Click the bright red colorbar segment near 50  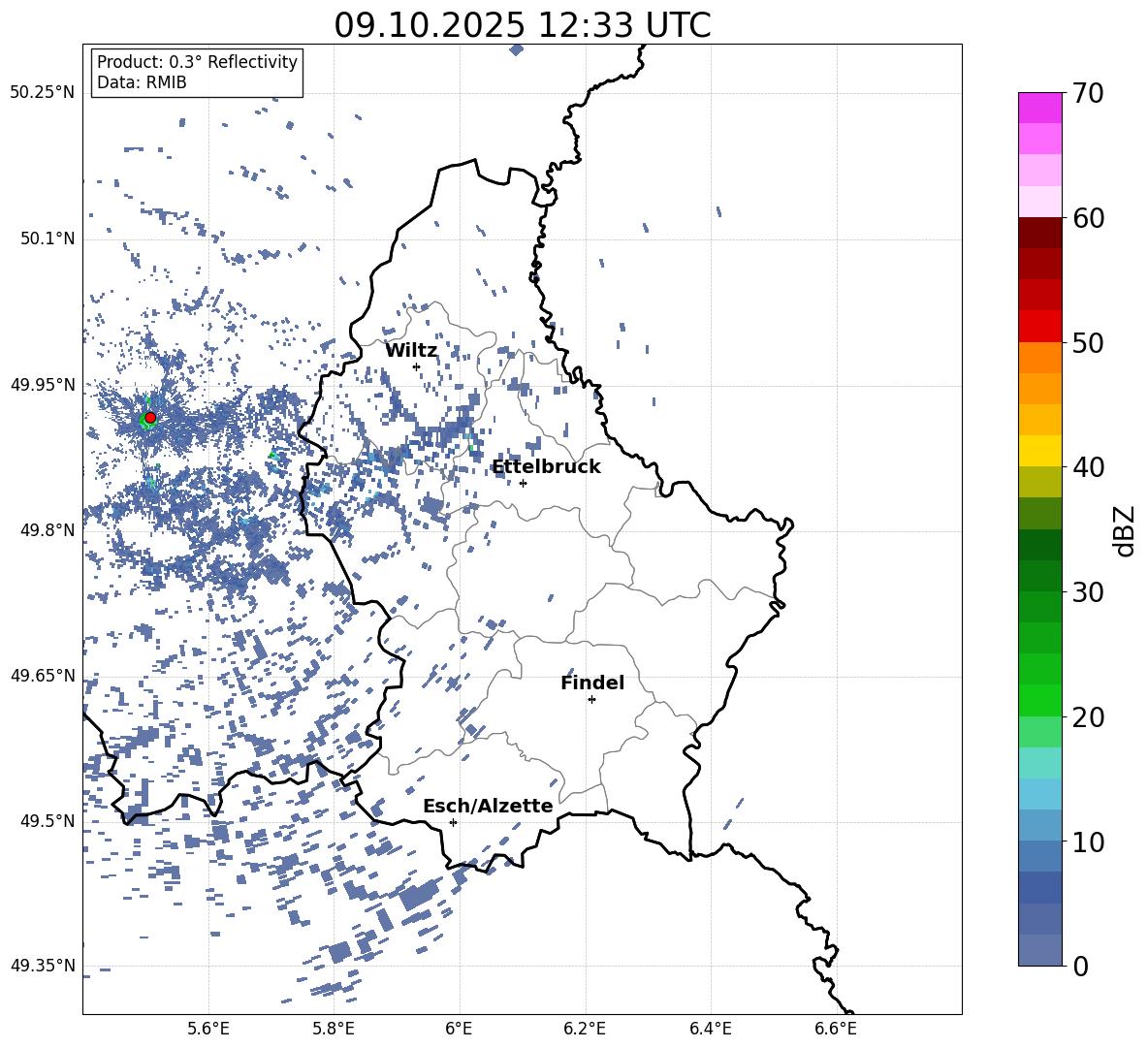pos(1039,327)
